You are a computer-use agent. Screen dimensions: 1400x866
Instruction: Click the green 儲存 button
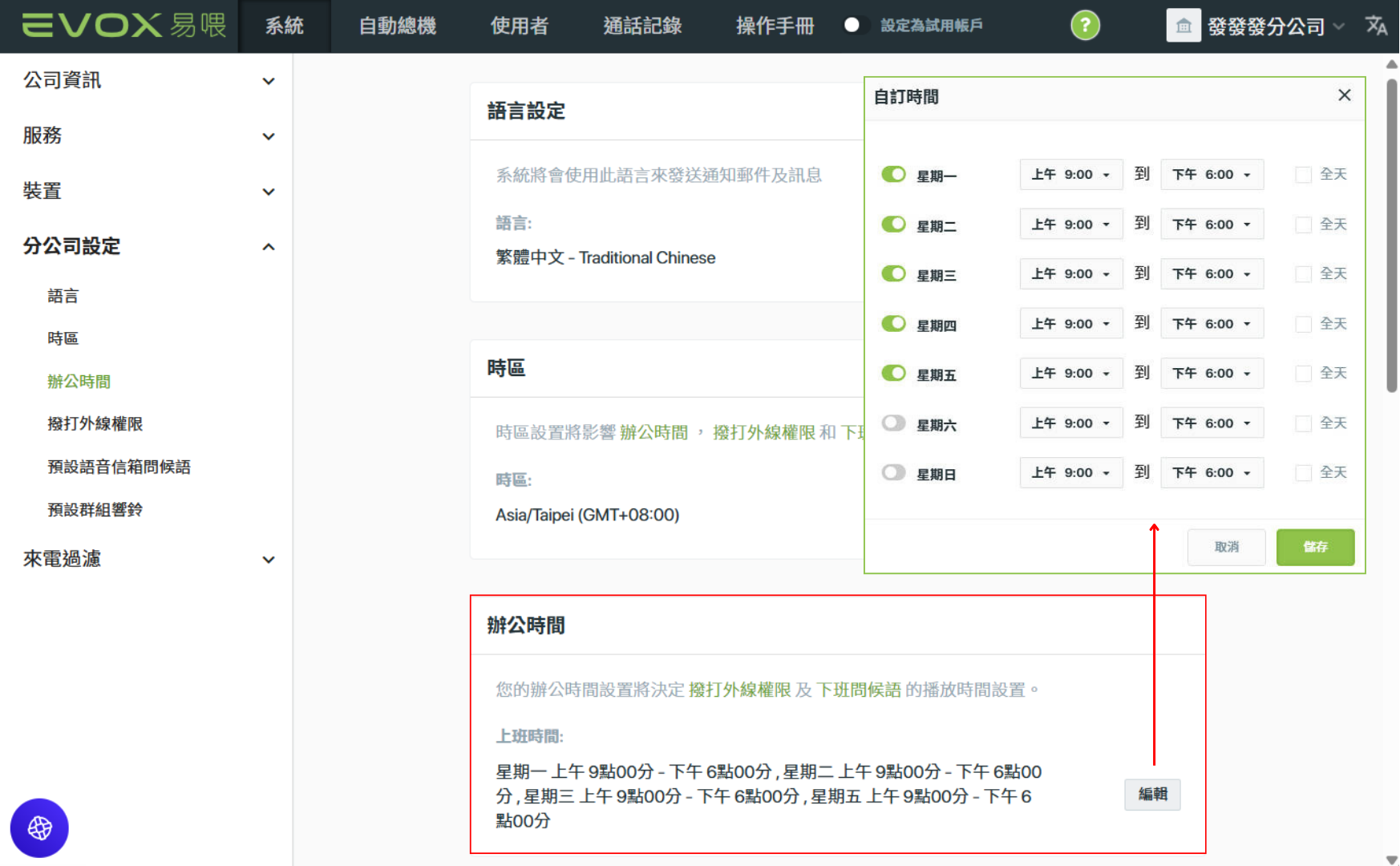pyautogui.click(x=1315, y=547)
